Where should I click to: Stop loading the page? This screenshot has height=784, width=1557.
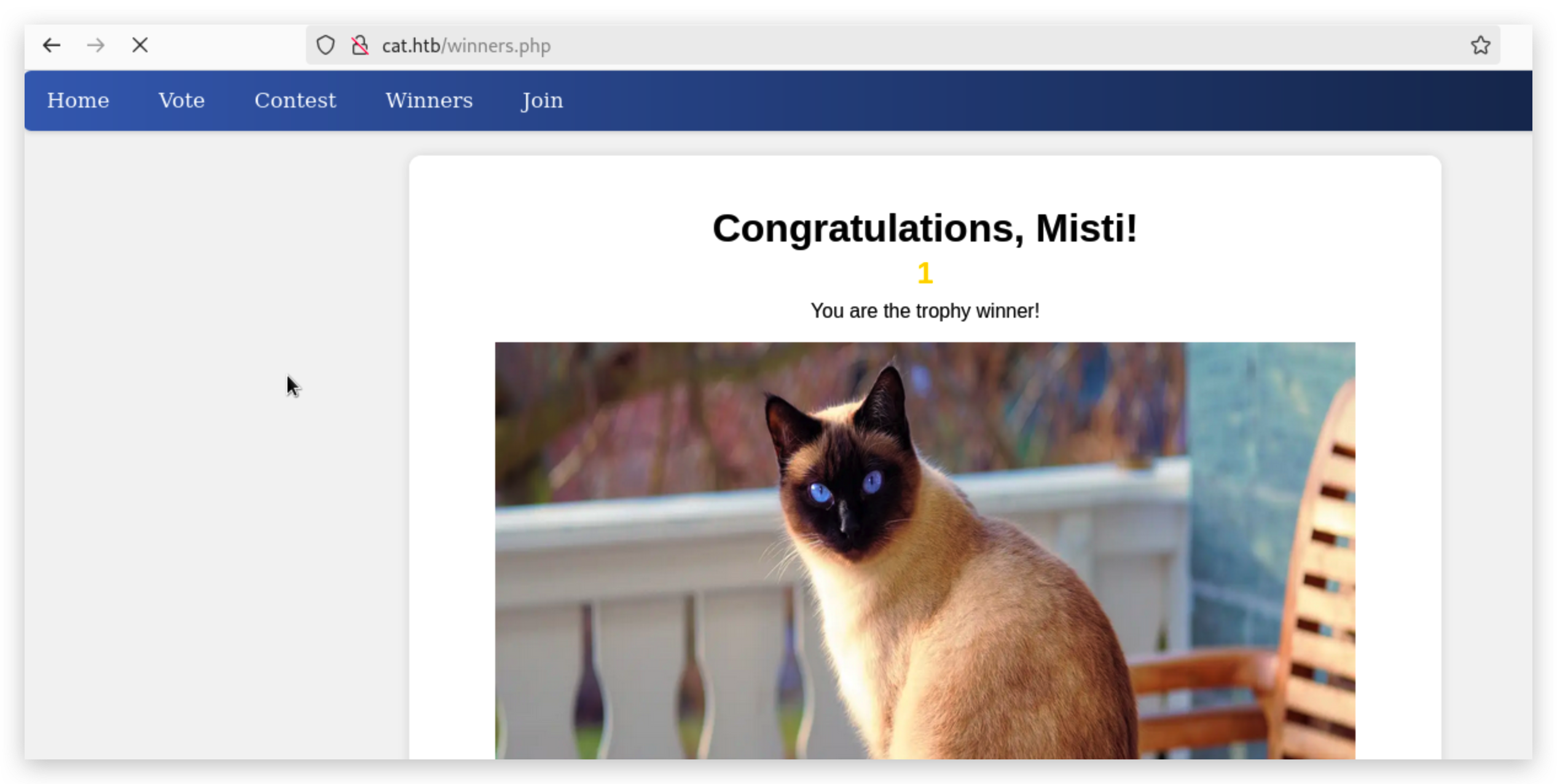click(x=140, y=45)
